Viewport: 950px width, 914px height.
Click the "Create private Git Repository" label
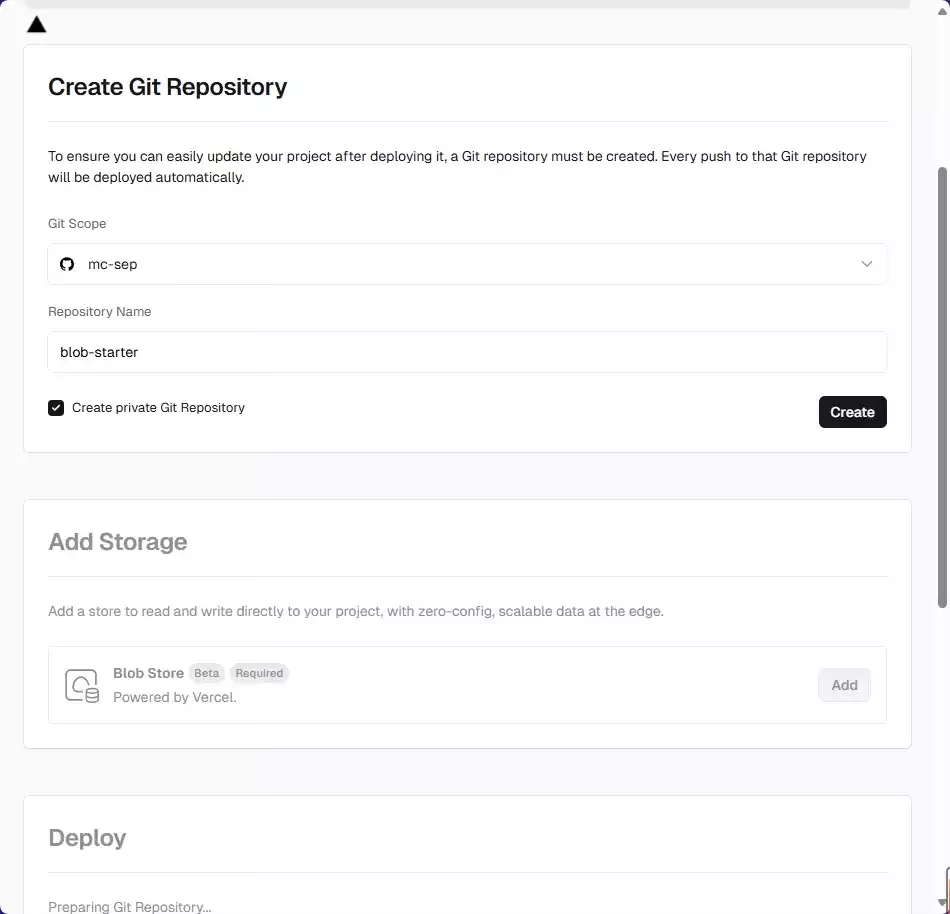pos(158,408)
